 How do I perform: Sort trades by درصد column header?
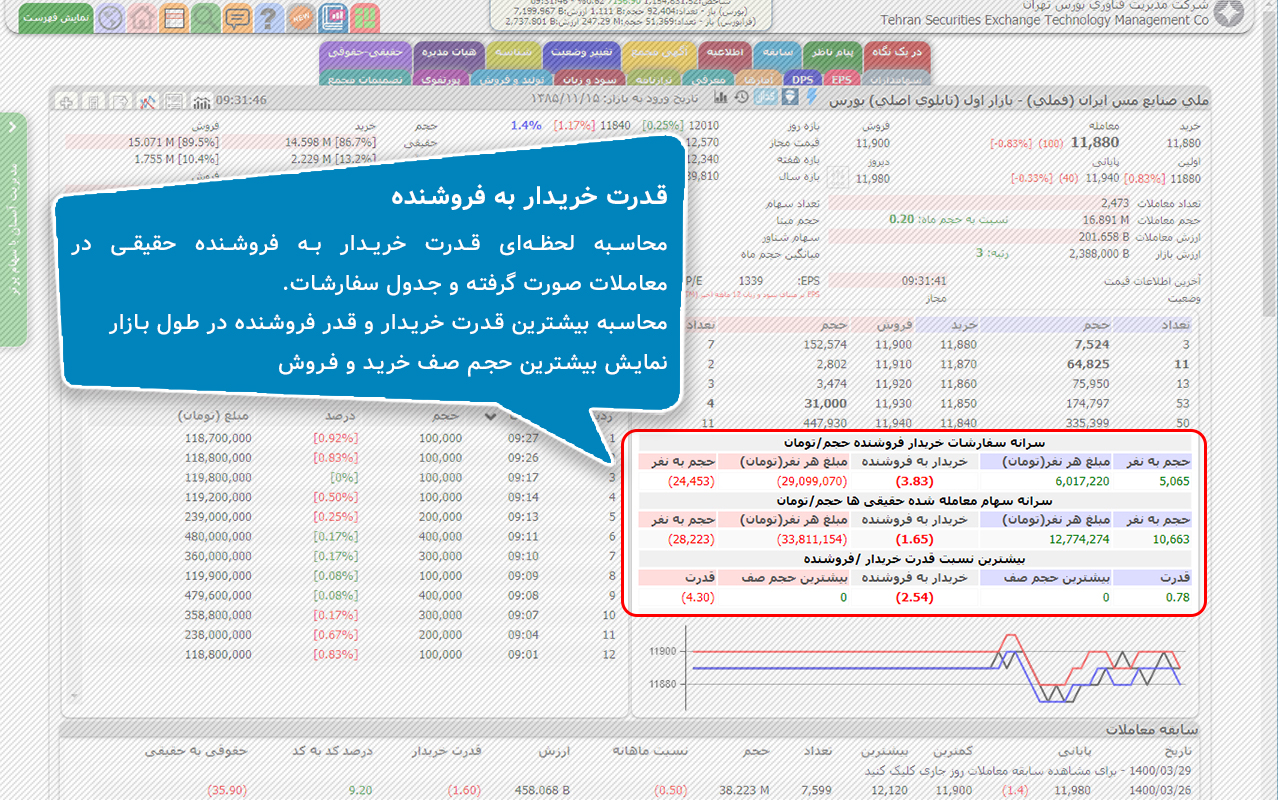click(x=341, y=415)
